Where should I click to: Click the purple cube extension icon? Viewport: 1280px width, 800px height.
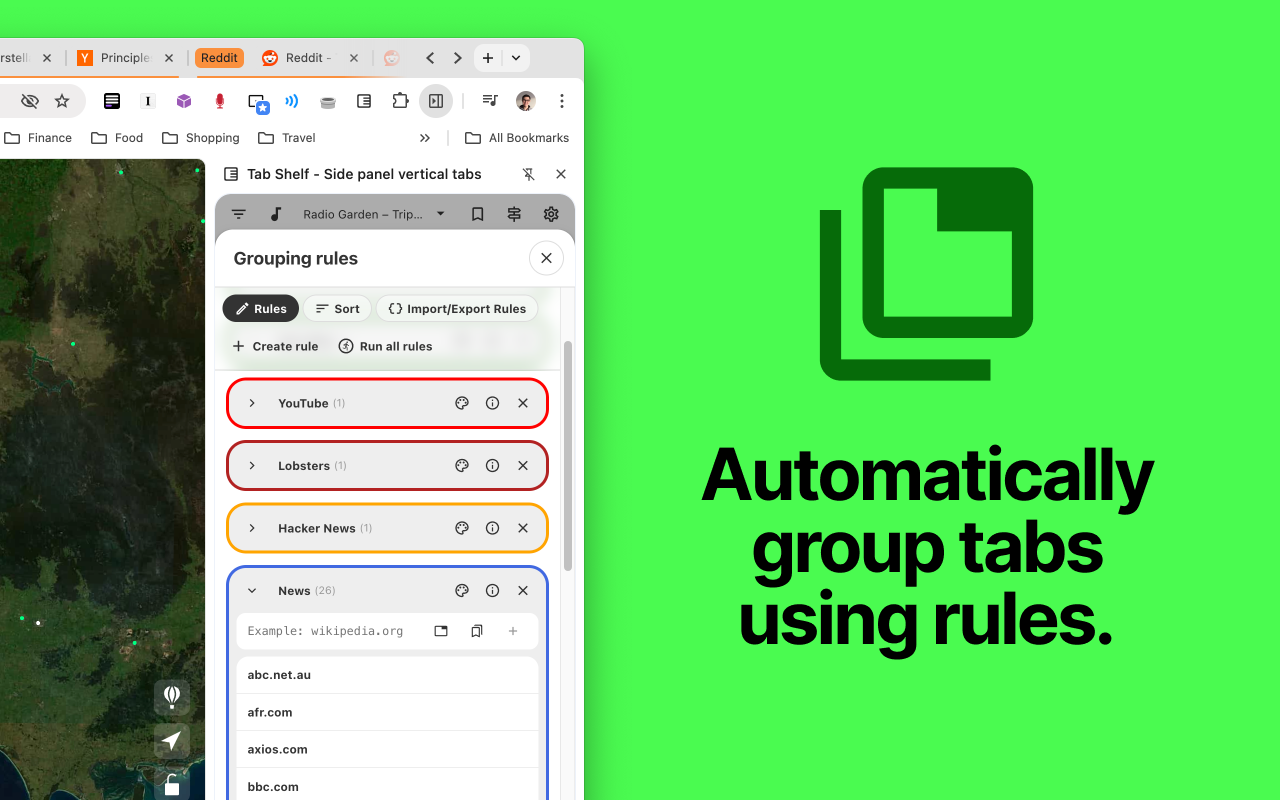tap(184, 101)
